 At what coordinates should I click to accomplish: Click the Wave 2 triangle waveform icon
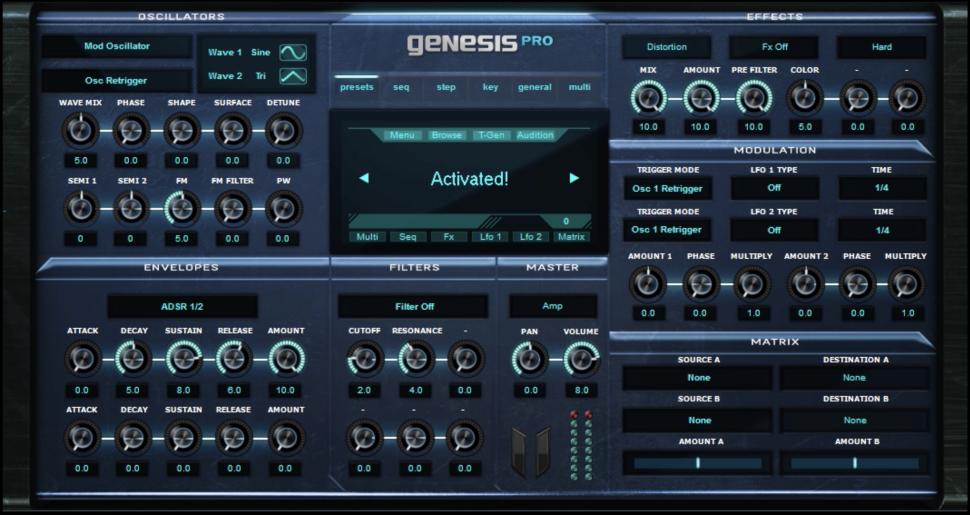coord(293,76)
